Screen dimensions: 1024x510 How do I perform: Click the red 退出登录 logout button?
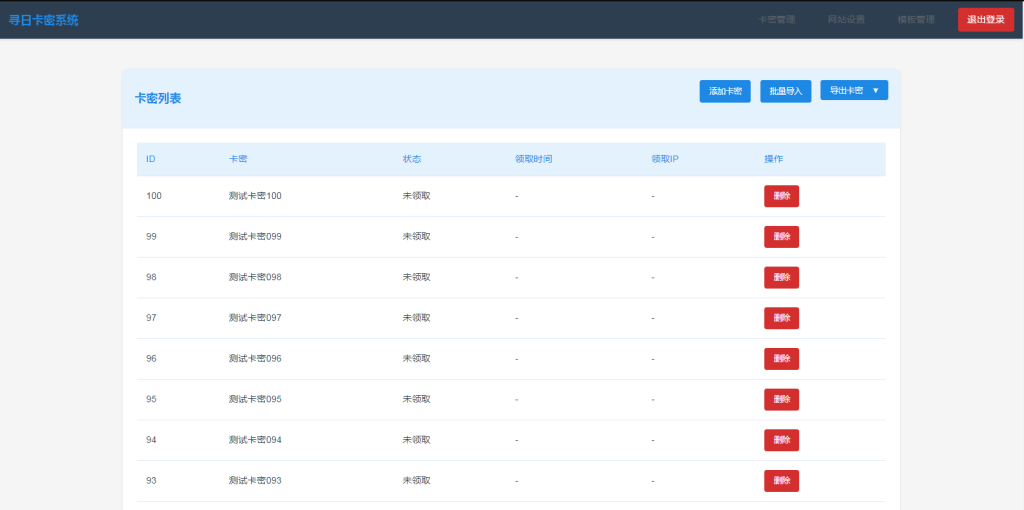click(x=985, y=19)
